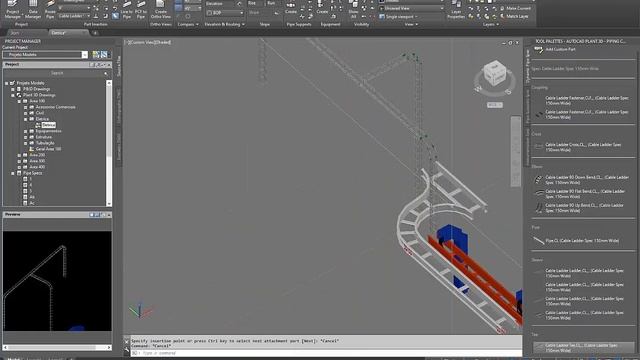Click the command line input field

[x=327, y=353]
